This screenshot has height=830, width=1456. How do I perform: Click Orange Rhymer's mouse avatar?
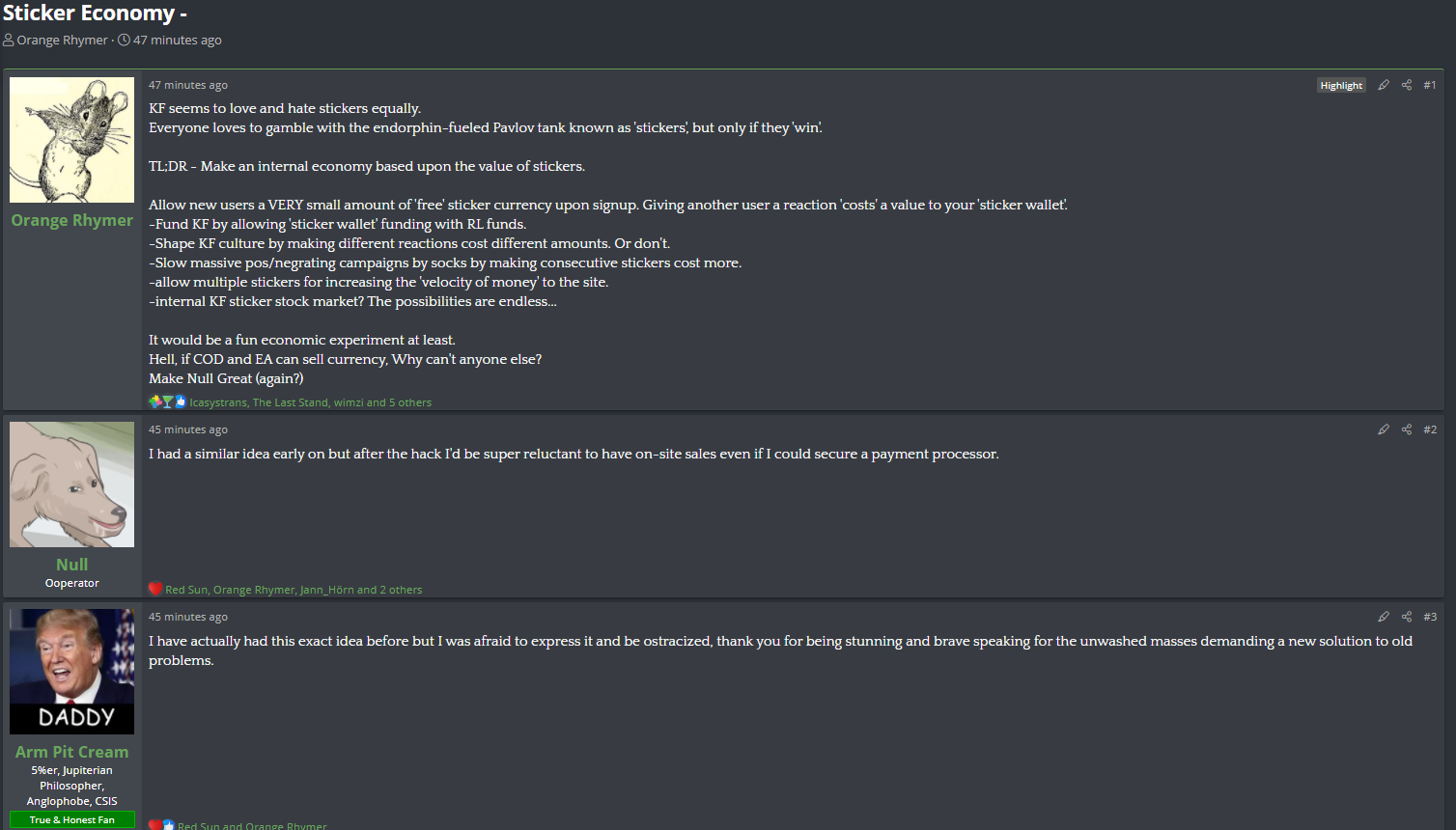pyautogui.click(x=72, y=140)
